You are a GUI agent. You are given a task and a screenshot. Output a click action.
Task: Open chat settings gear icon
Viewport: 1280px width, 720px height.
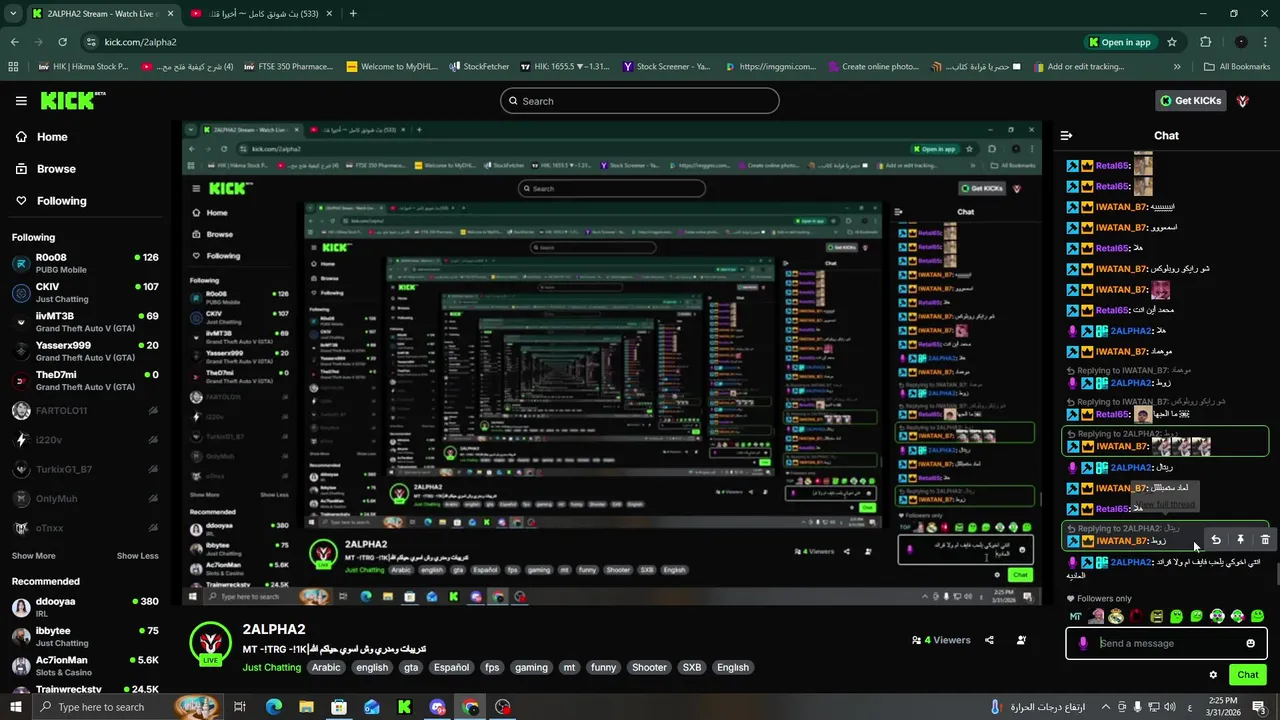coord(1213,675)
